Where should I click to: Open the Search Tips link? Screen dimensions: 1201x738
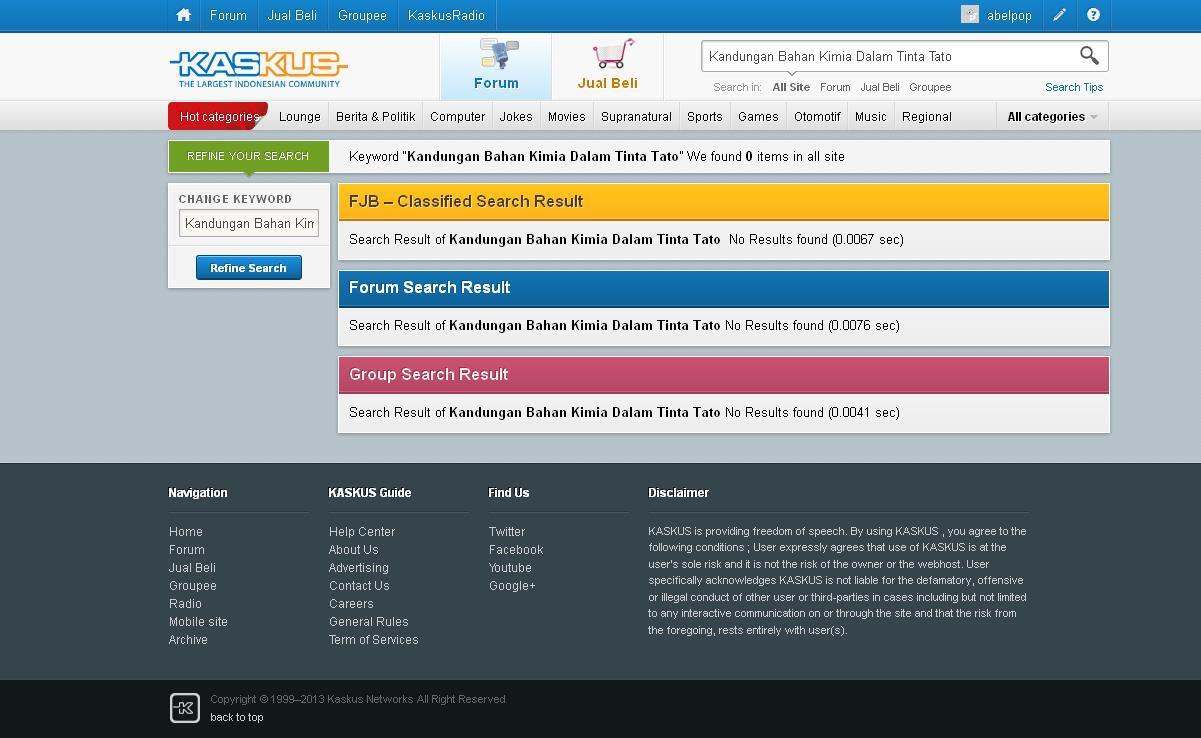coord(1074,87)
